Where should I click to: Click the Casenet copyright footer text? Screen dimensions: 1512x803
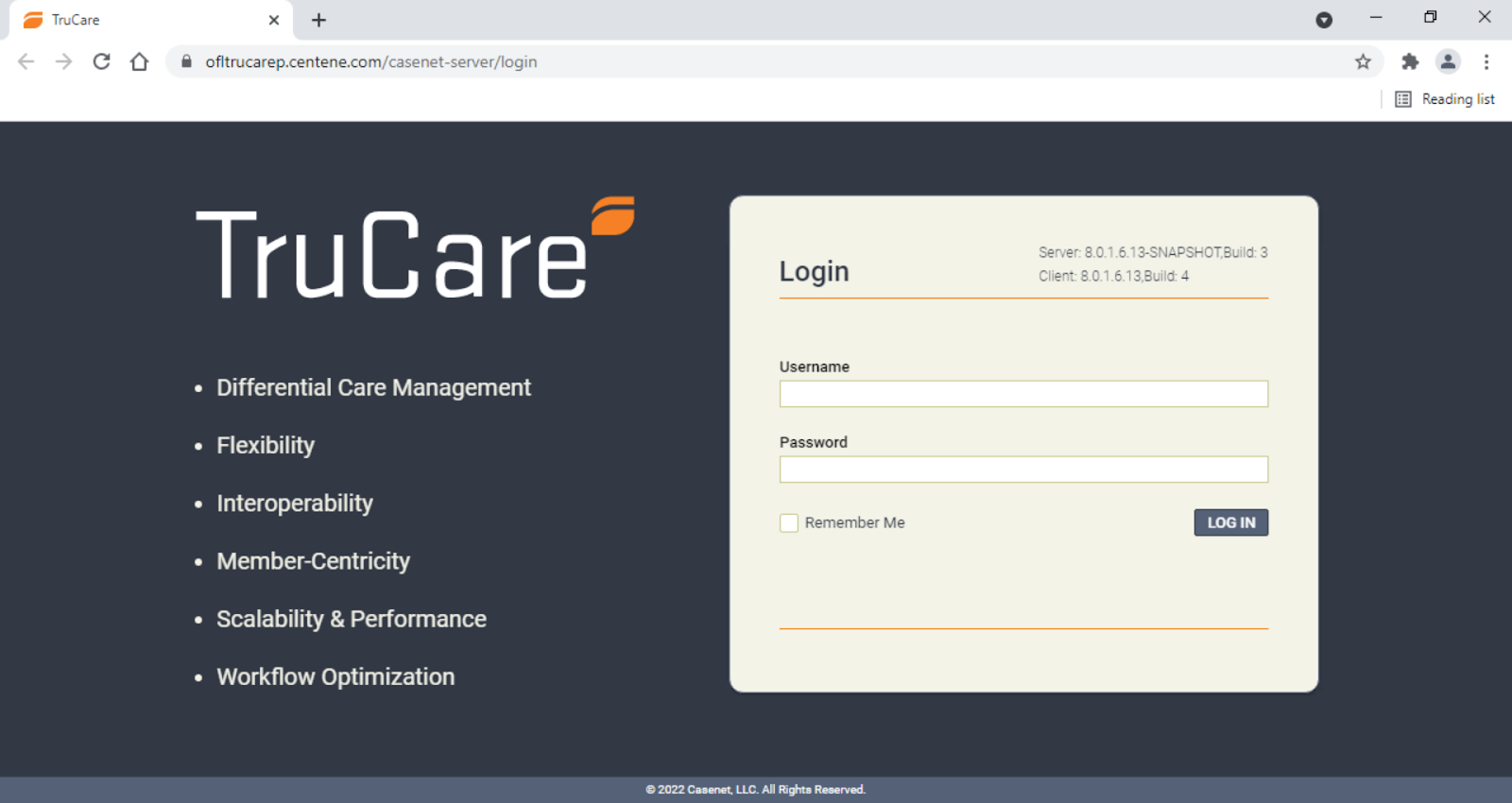point(756,790)
